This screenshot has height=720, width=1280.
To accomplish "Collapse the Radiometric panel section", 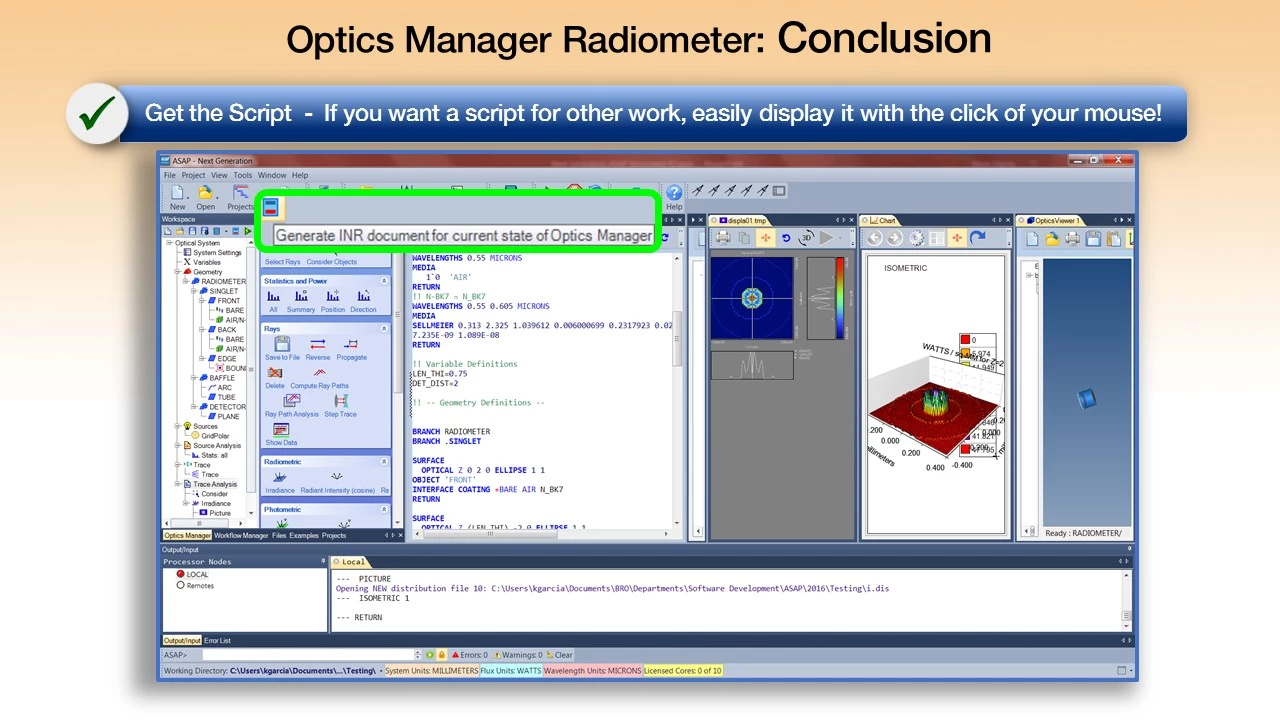I will pyautogui.click(x=385, y=462).
